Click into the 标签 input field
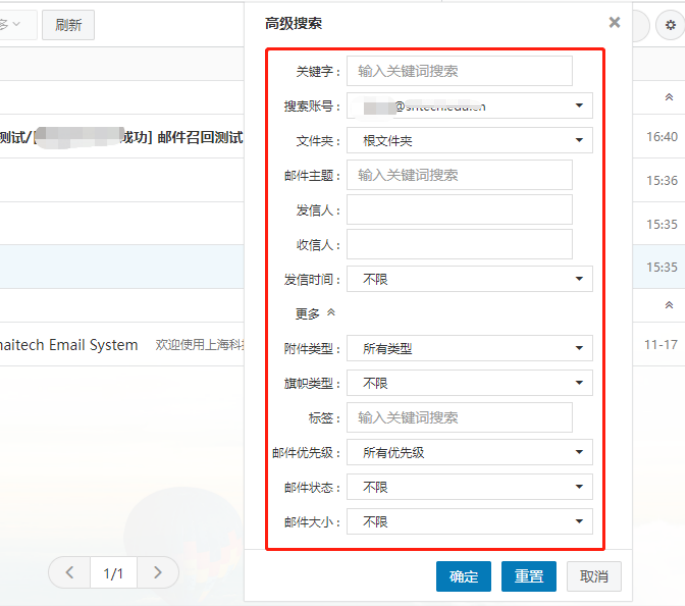685x606 pixels. point(460,418)
